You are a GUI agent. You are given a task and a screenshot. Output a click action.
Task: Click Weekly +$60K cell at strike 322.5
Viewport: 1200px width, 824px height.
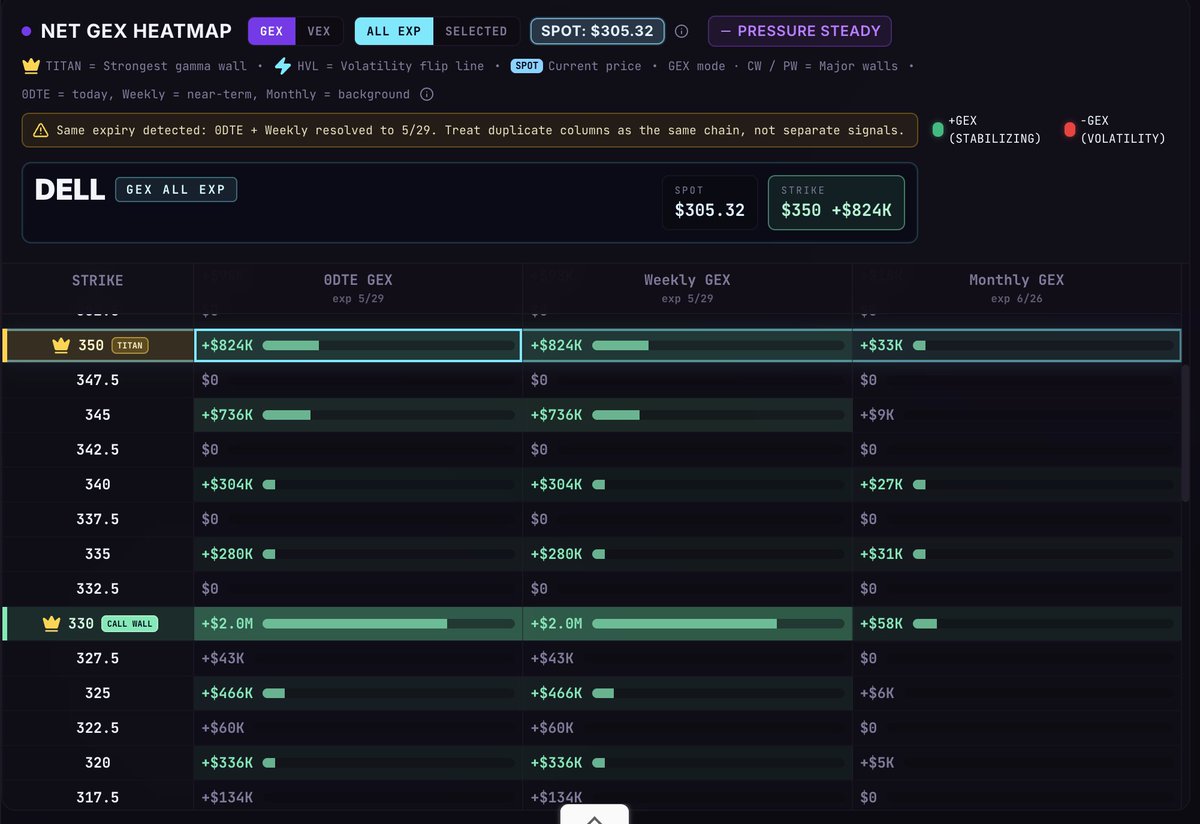[x=688, y=728]
